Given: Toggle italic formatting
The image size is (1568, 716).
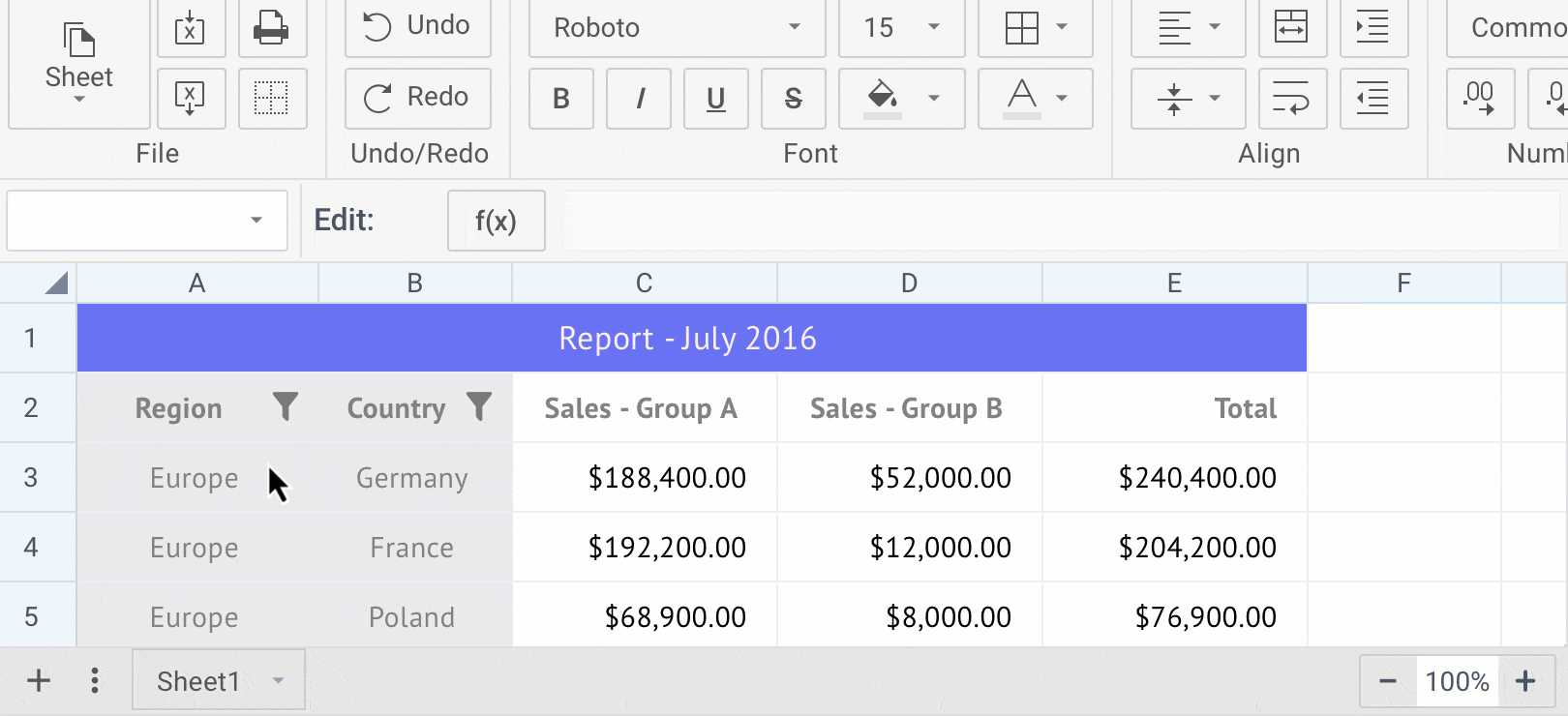Looking at the screenshot, I should pos(638,99).
